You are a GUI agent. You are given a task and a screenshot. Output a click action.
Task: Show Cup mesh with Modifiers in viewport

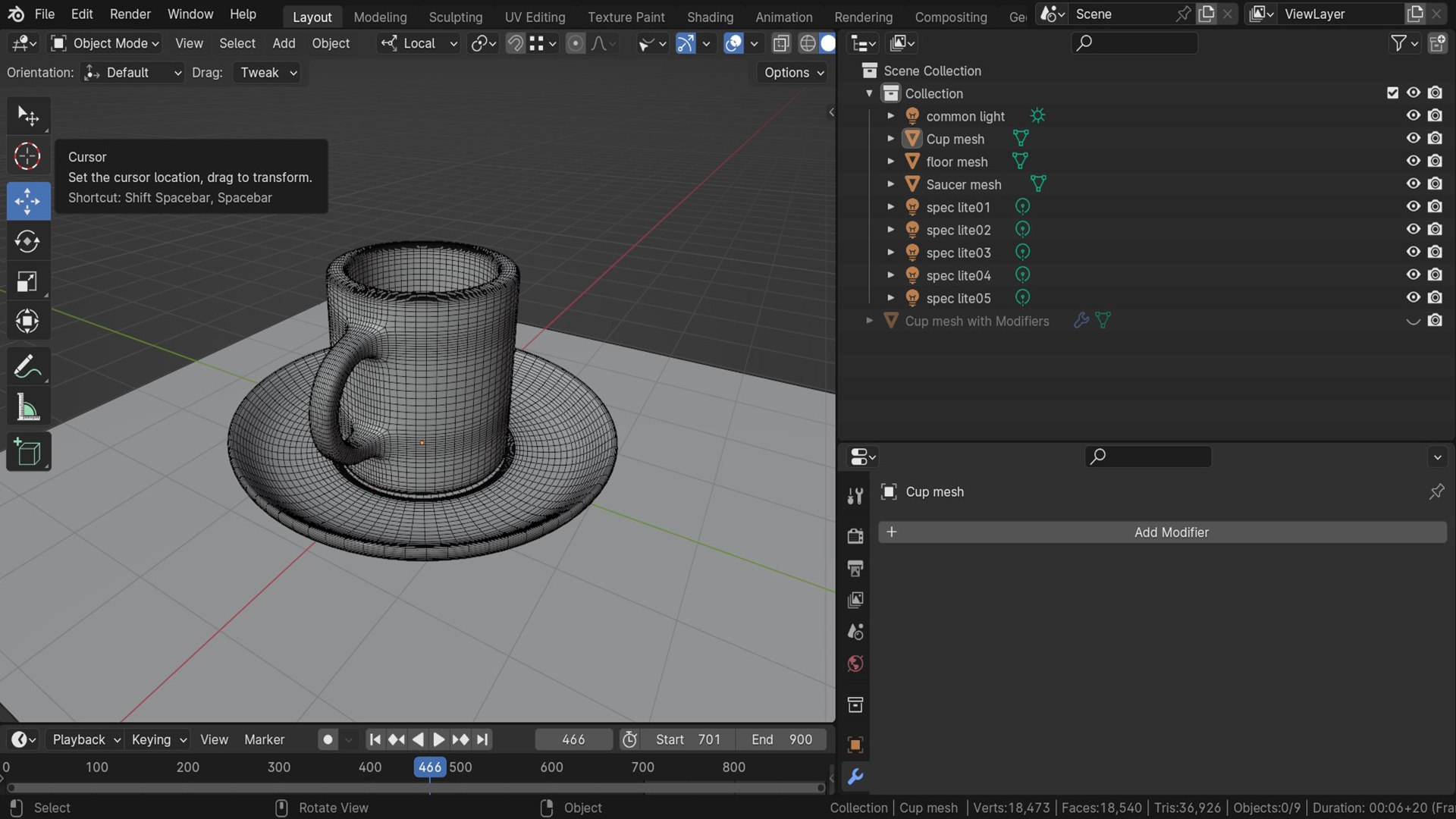1414,321
